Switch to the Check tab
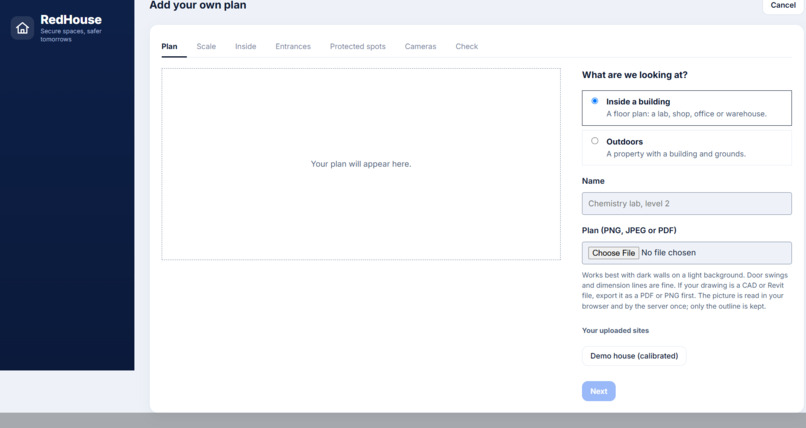Viewport: 806px width, 428px height. [467, 46]
